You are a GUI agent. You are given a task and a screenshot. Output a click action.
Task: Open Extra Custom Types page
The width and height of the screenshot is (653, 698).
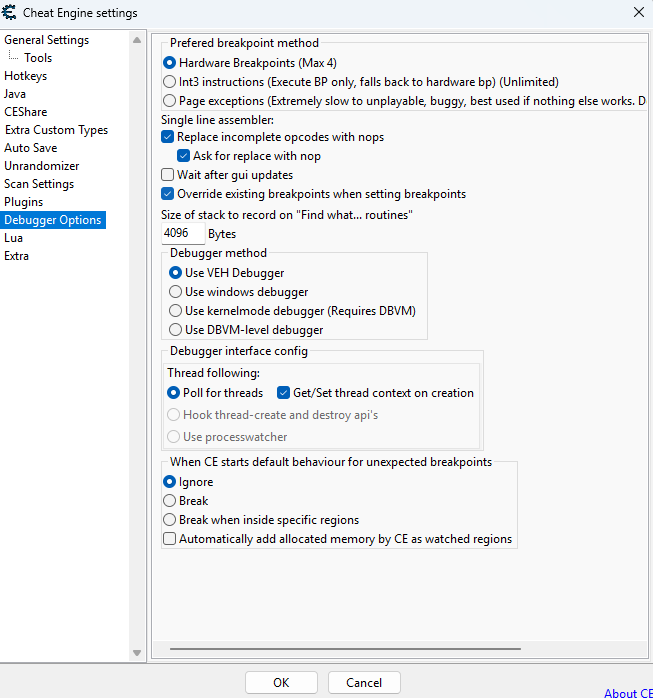pos(57,130)
